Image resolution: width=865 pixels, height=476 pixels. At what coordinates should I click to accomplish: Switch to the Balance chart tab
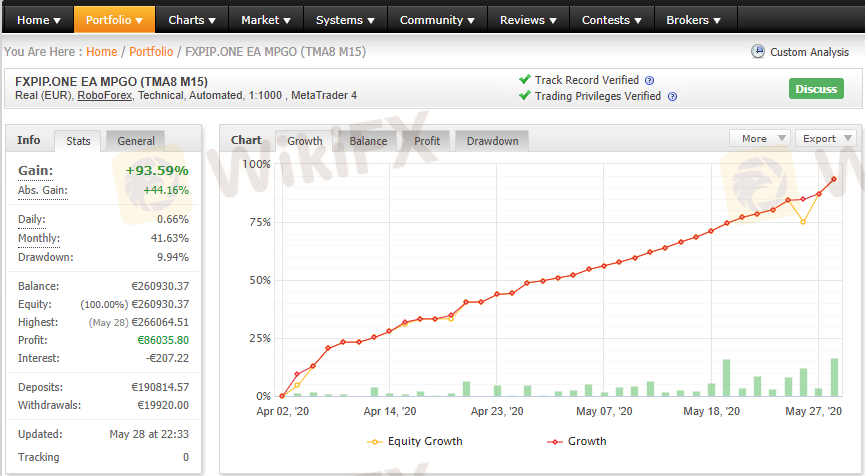click(368, 141)
